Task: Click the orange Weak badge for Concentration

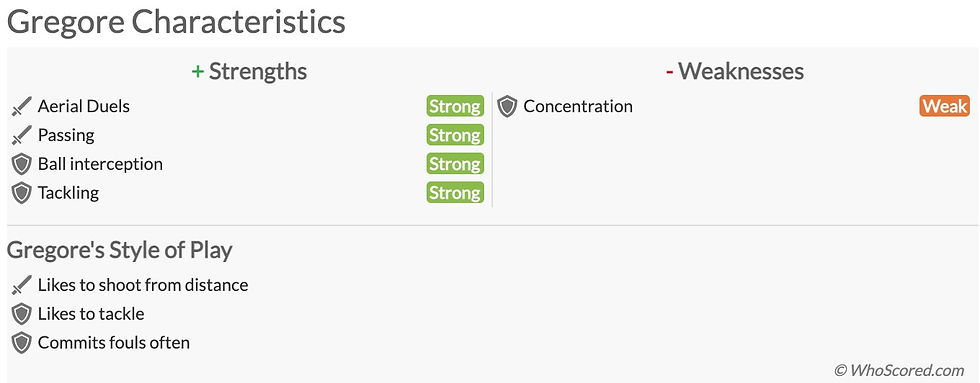Action: click(x=944, y=106)
